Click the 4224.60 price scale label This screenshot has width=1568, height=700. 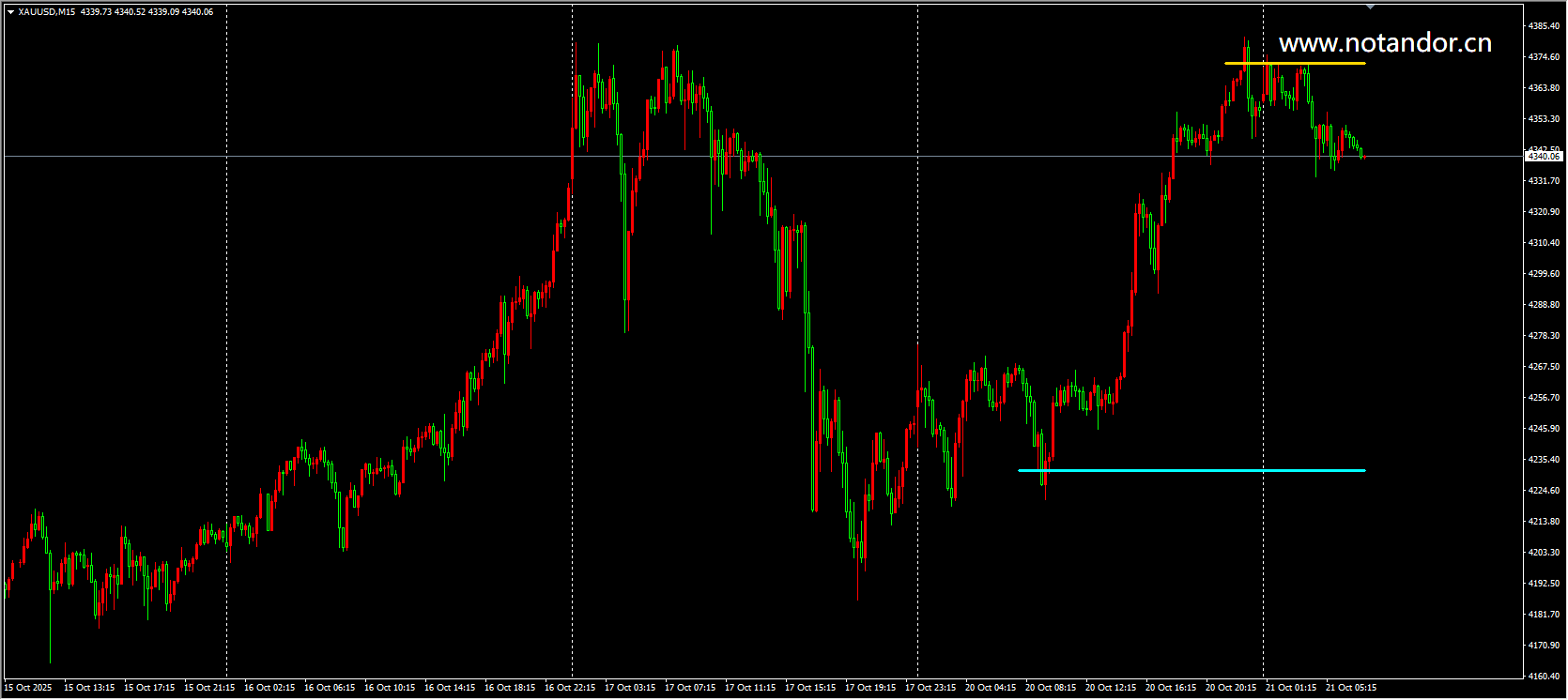(1545, 491)
